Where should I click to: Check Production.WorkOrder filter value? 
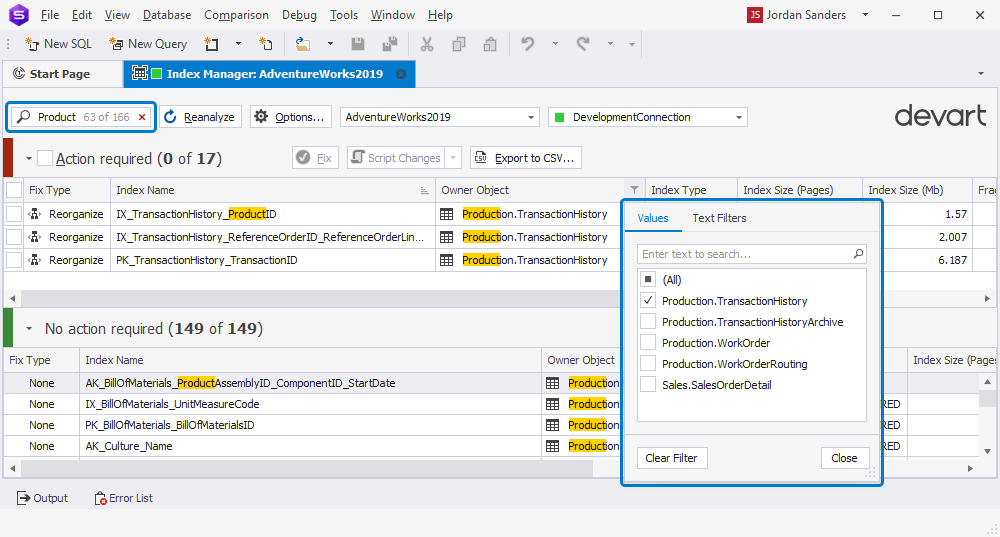point(648,342)
